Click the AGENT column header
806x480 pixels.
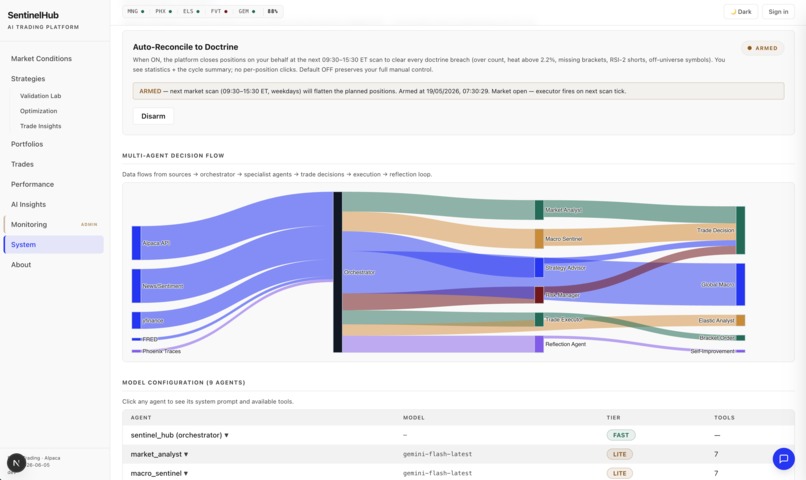[141, 418]
